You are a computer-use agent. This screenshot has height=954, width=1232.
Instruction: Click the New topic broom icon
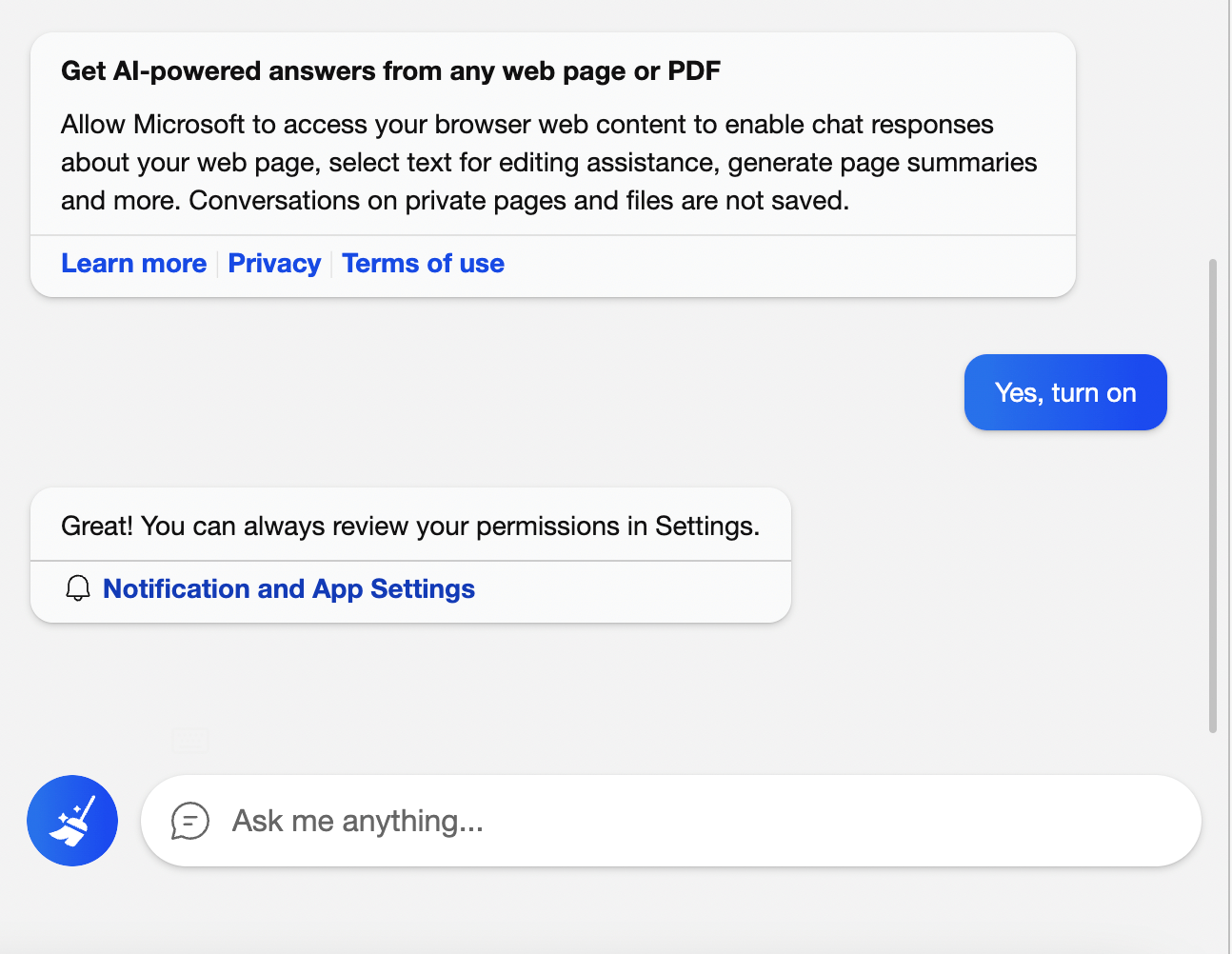(72, 821)
